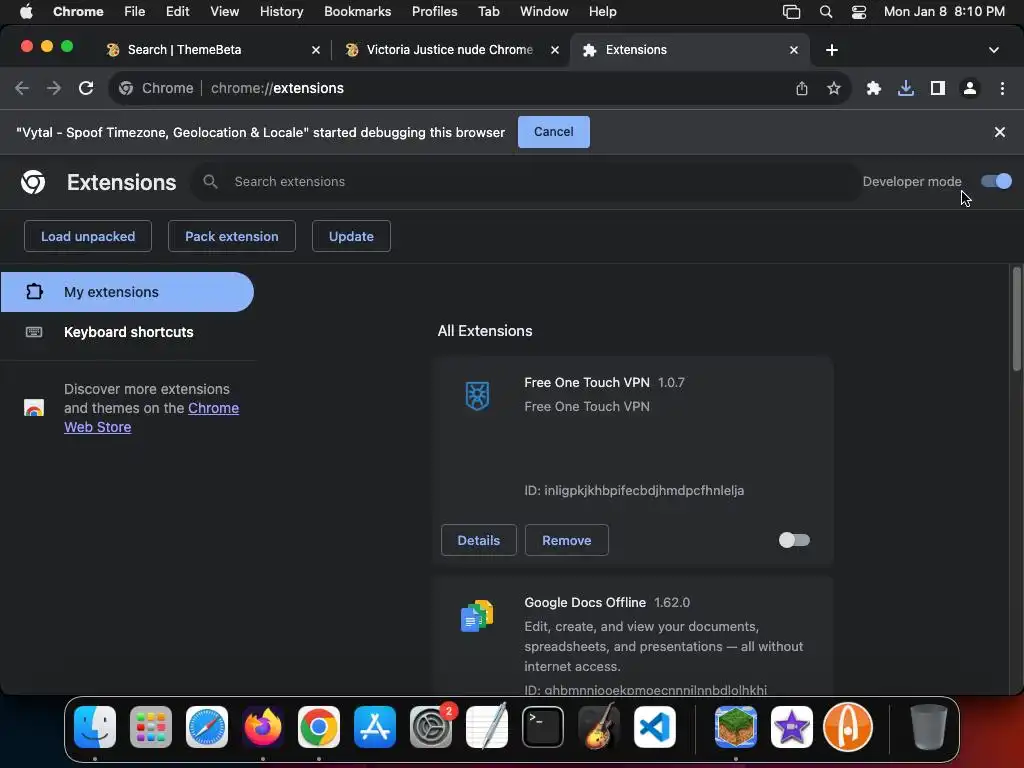Open Terminal from the Dock
Screen dimensions: 1024x768
click(543, 728)
